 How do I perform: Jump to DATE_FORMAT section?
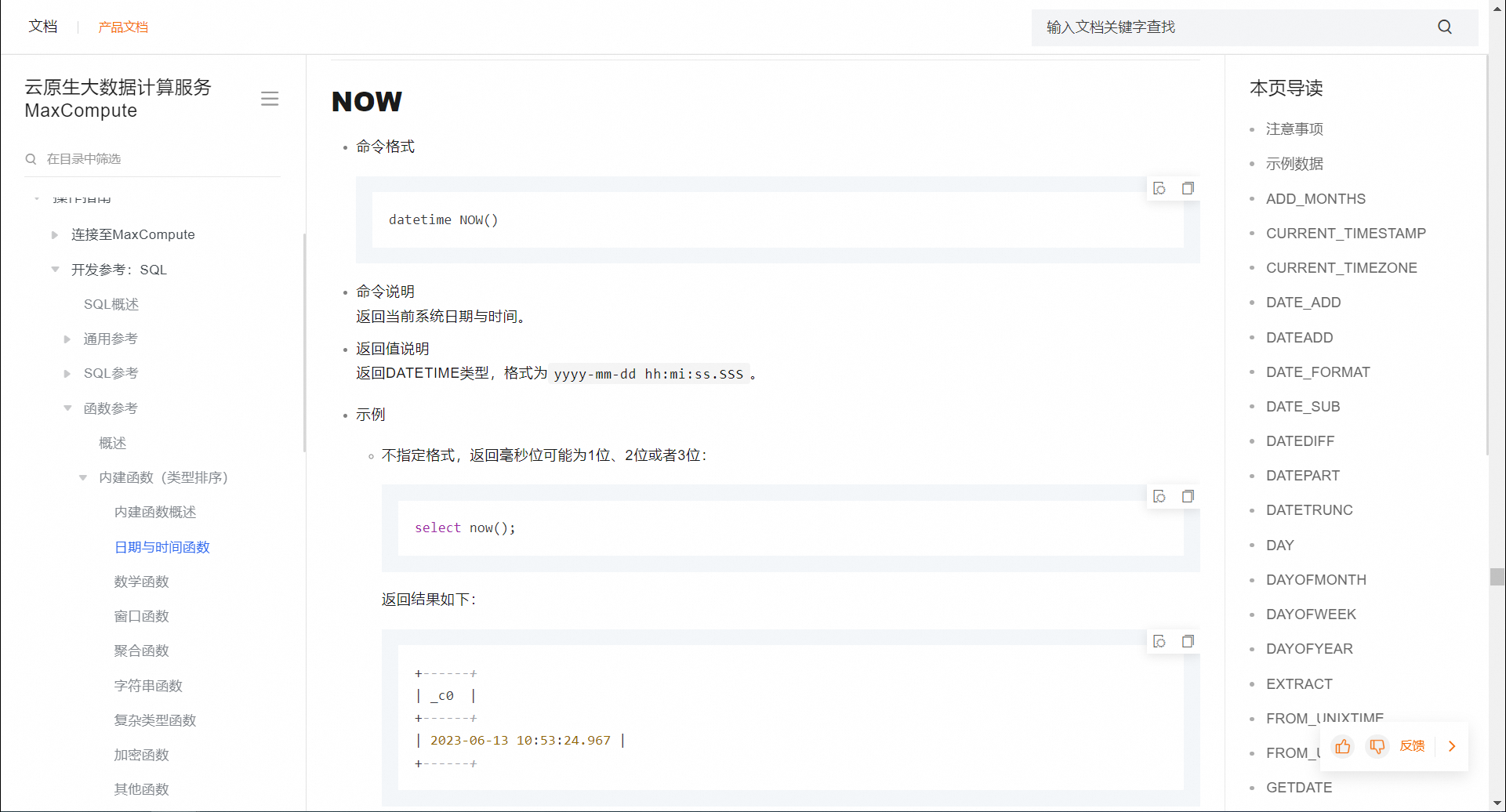(x=1318, y=372)
